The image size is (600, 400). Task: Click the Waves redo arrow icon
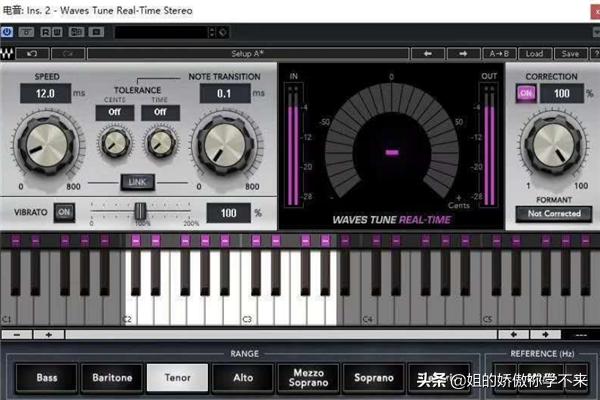(68, 53)
